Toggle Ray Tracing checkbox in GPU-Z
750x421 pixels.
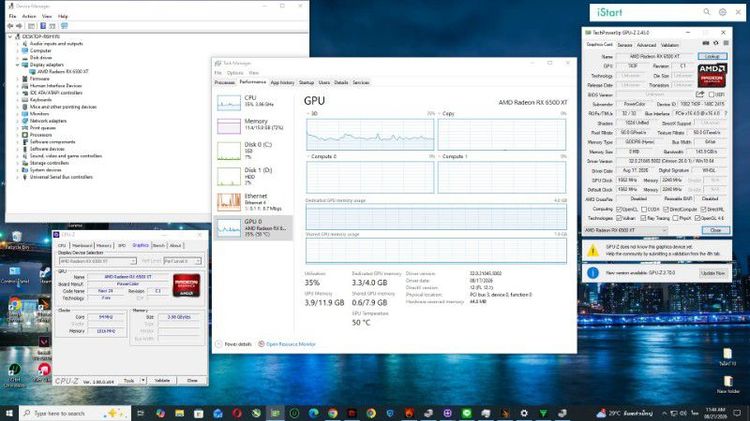(644, 218)
